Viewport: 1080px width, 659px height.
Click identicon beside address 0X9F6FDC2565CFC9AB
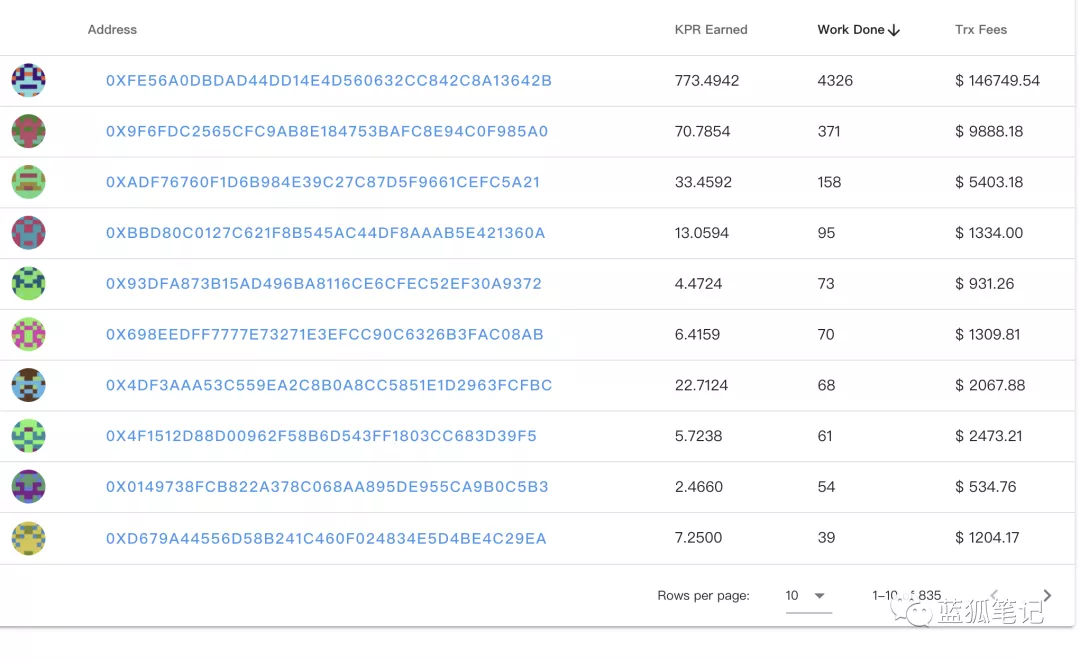pyautogui.click(x=29, y=131)
